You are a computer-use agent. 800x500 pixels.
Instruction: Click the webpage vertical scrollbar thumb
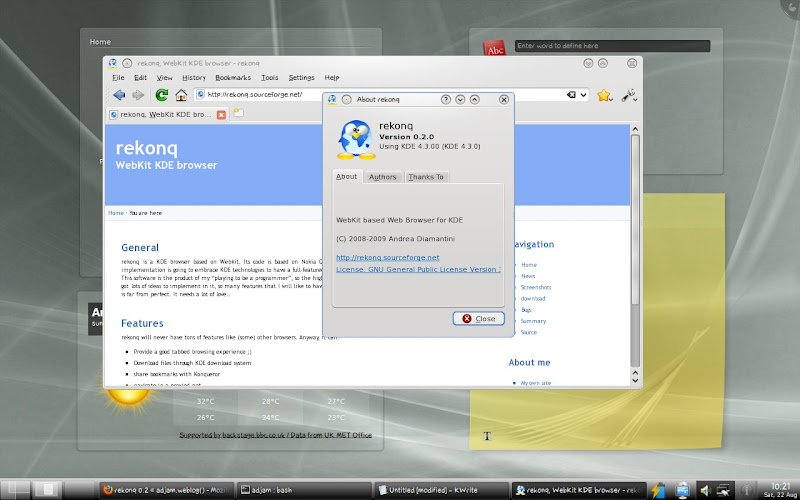click(635, 221)
